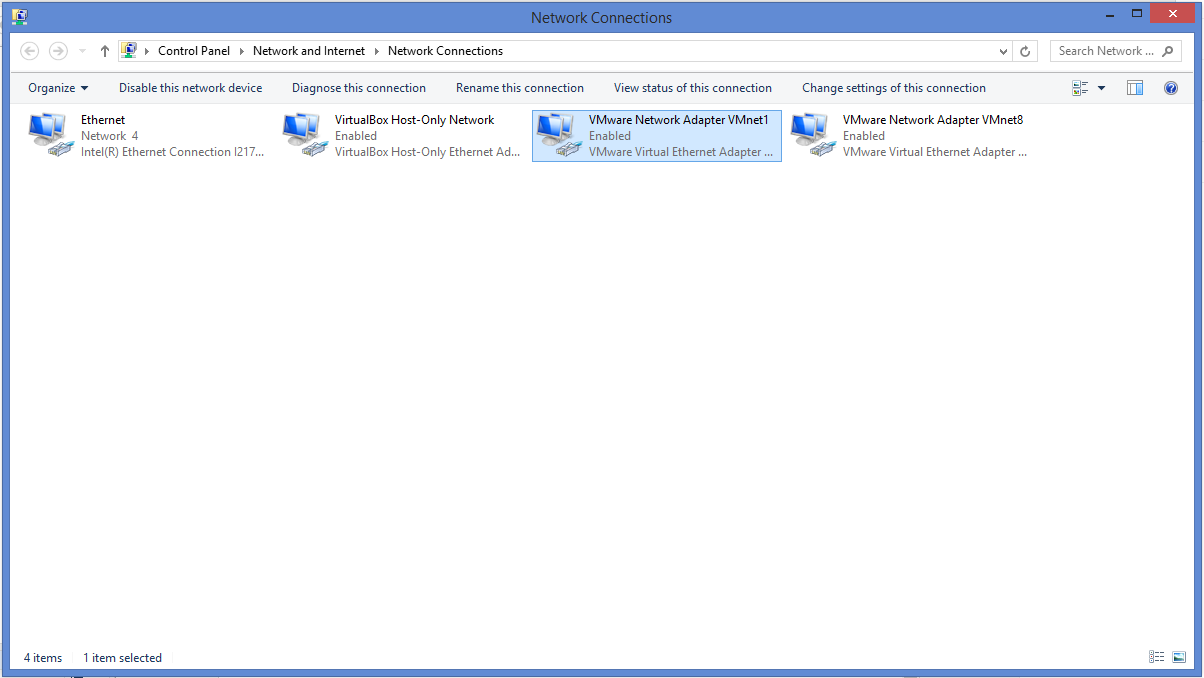
Task: Click the window system menu icon
Action: click(x=19, y=17)
